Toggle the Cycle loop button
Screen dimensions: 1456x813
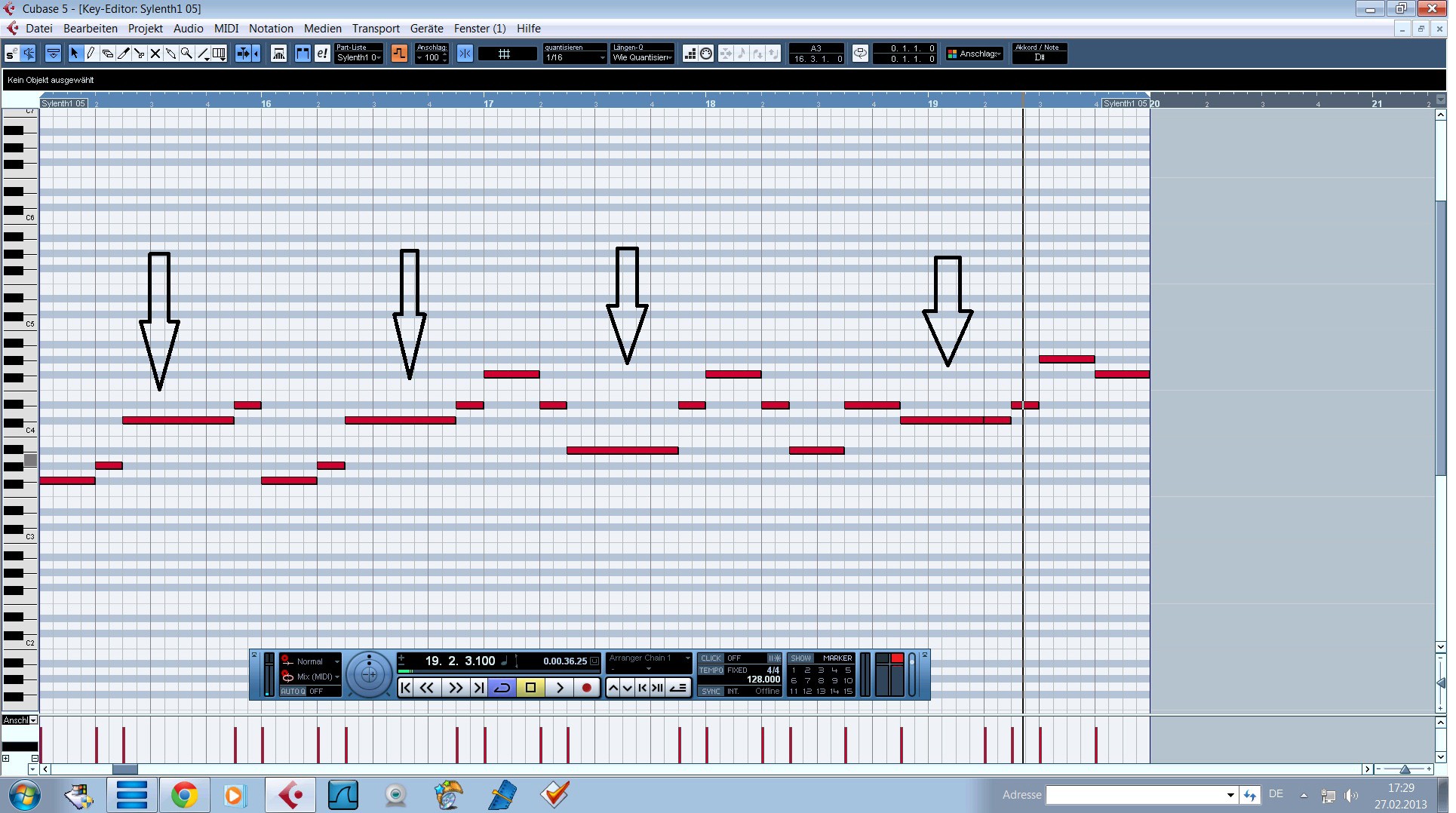coord(502,687)
